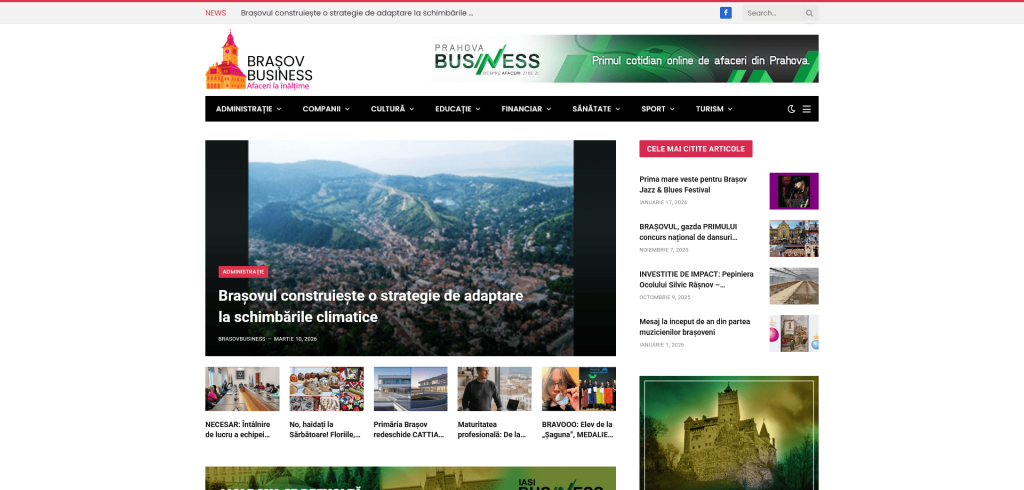Image resolution: width=1024 pixels, height=490 pixels.
Task: Open the Companii menu item
Action: click(321, 109)
